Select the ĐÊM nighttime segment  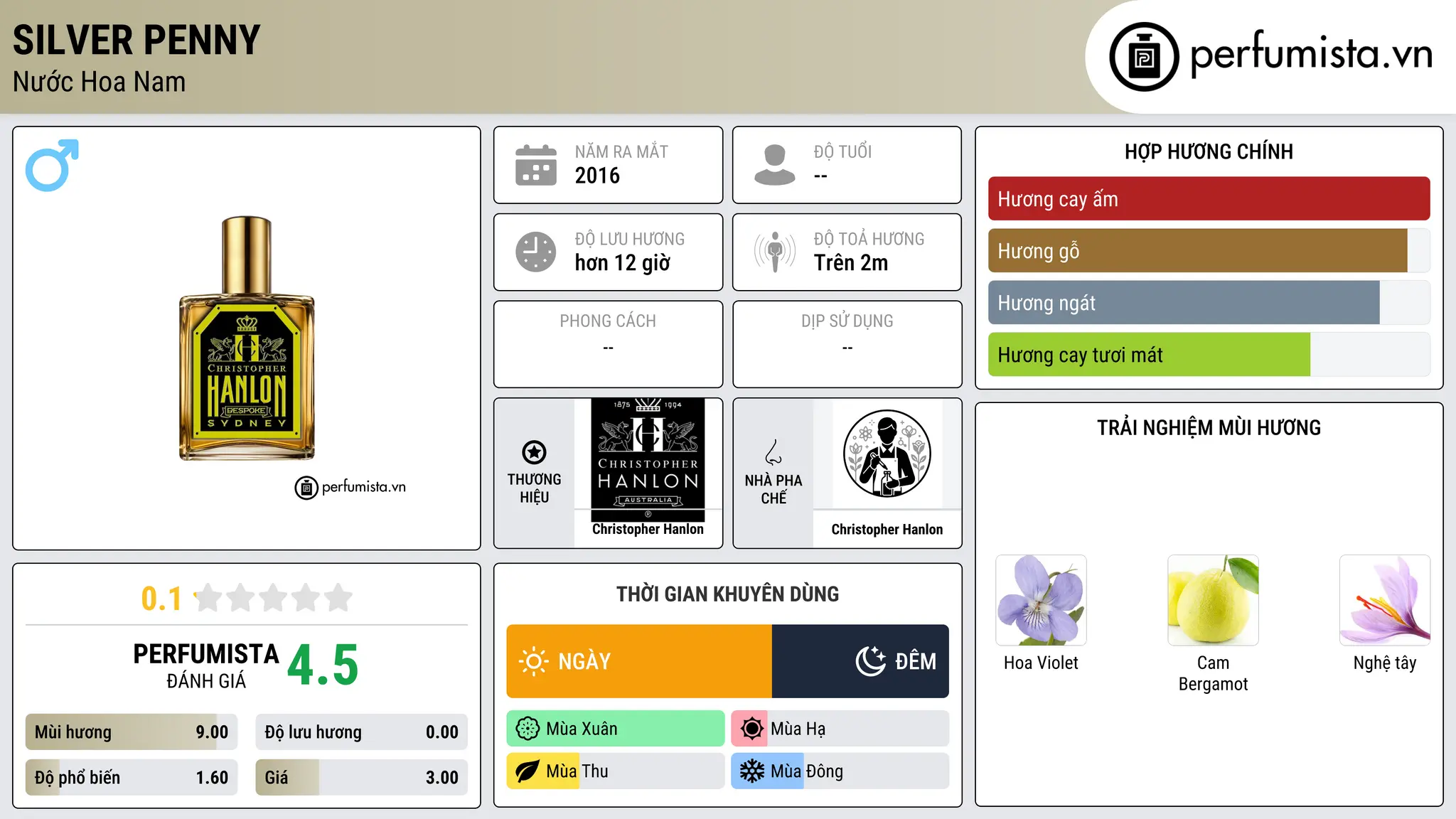tap(860, 661)
